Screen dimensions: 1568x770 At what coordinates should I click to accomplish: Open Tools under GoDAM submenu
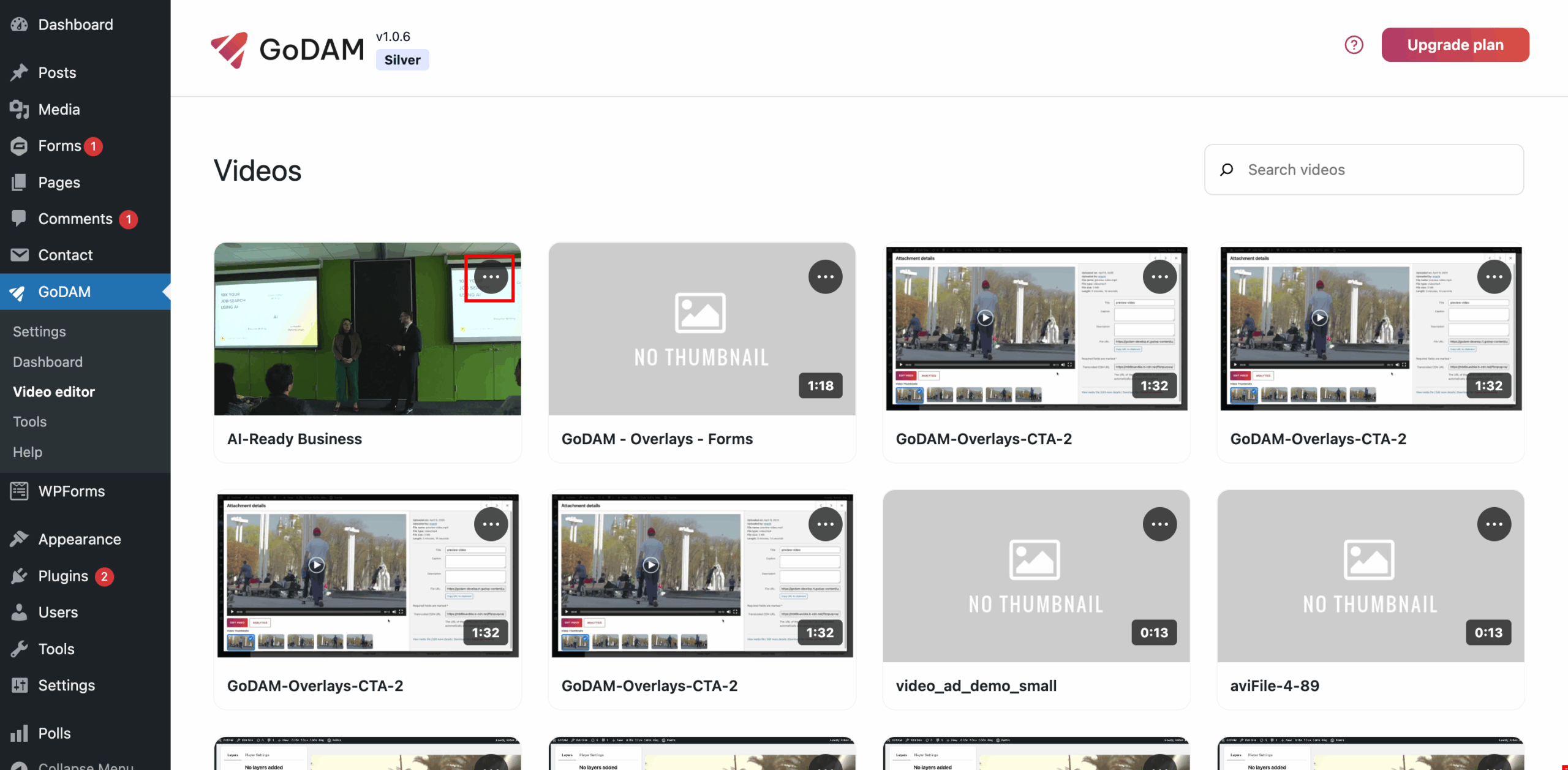[x=29, y=421]
